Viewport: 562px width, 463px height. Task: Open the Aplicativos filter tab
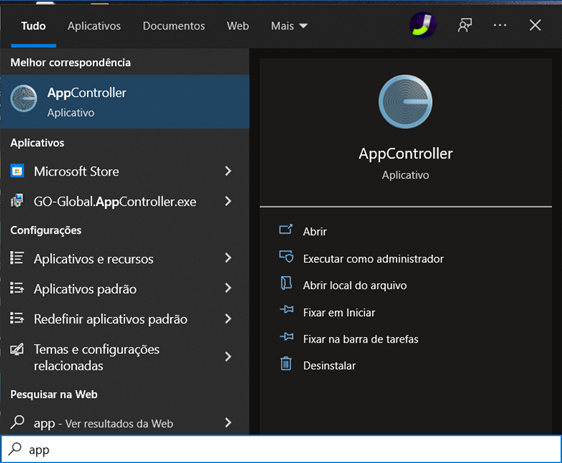94,26
